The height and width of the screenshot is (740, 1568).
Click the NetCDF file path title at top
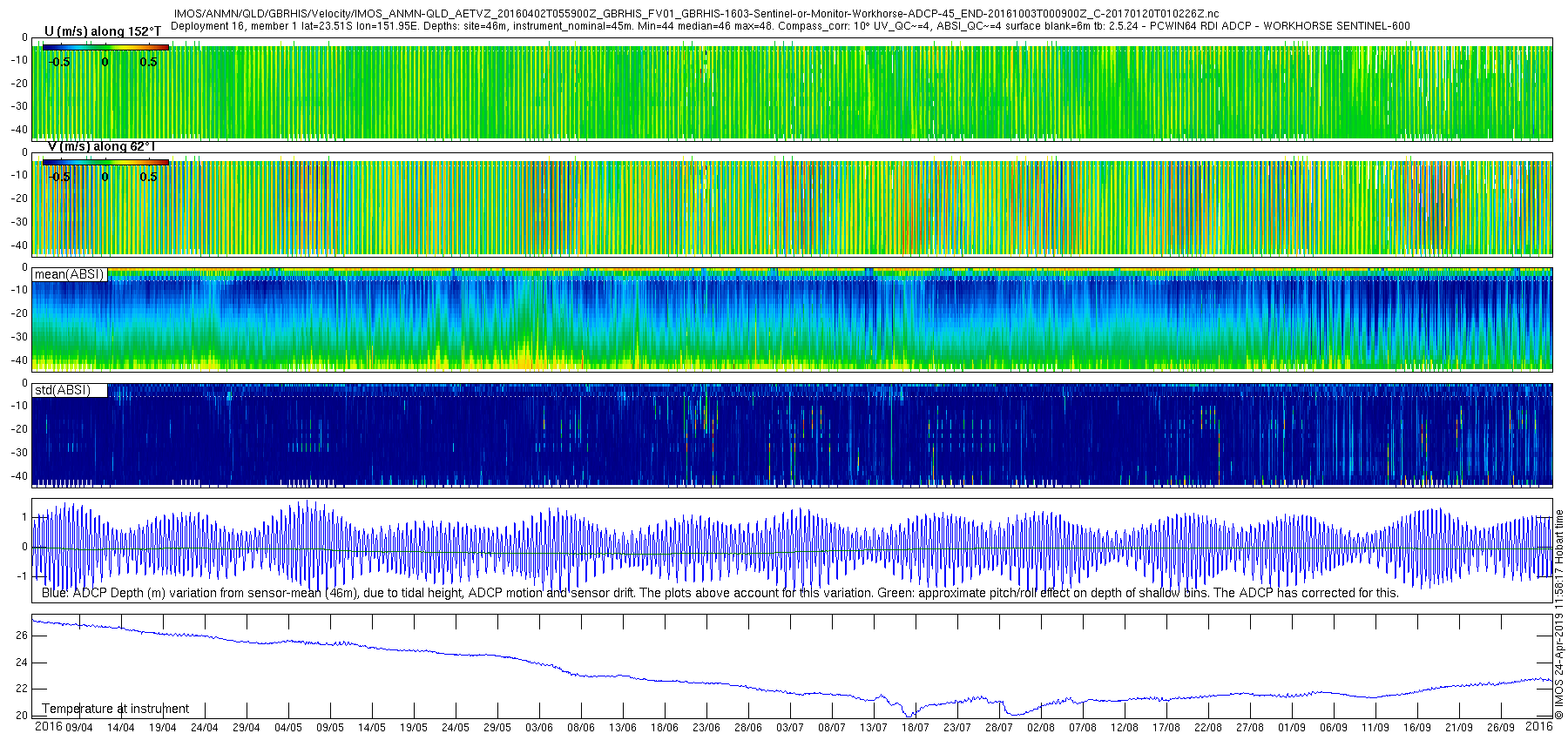[x=696, y=15]
